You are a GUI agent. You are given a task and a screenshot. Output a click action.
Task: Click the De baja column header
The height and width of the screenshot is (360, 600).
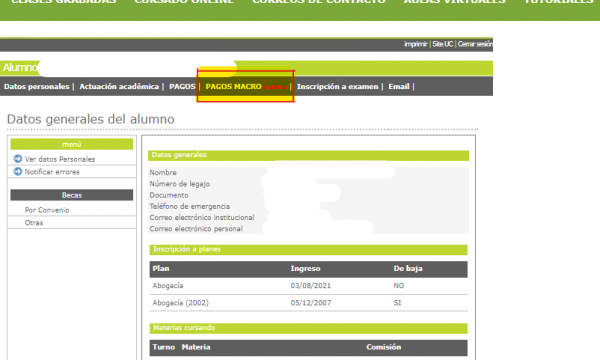[408, 269]
